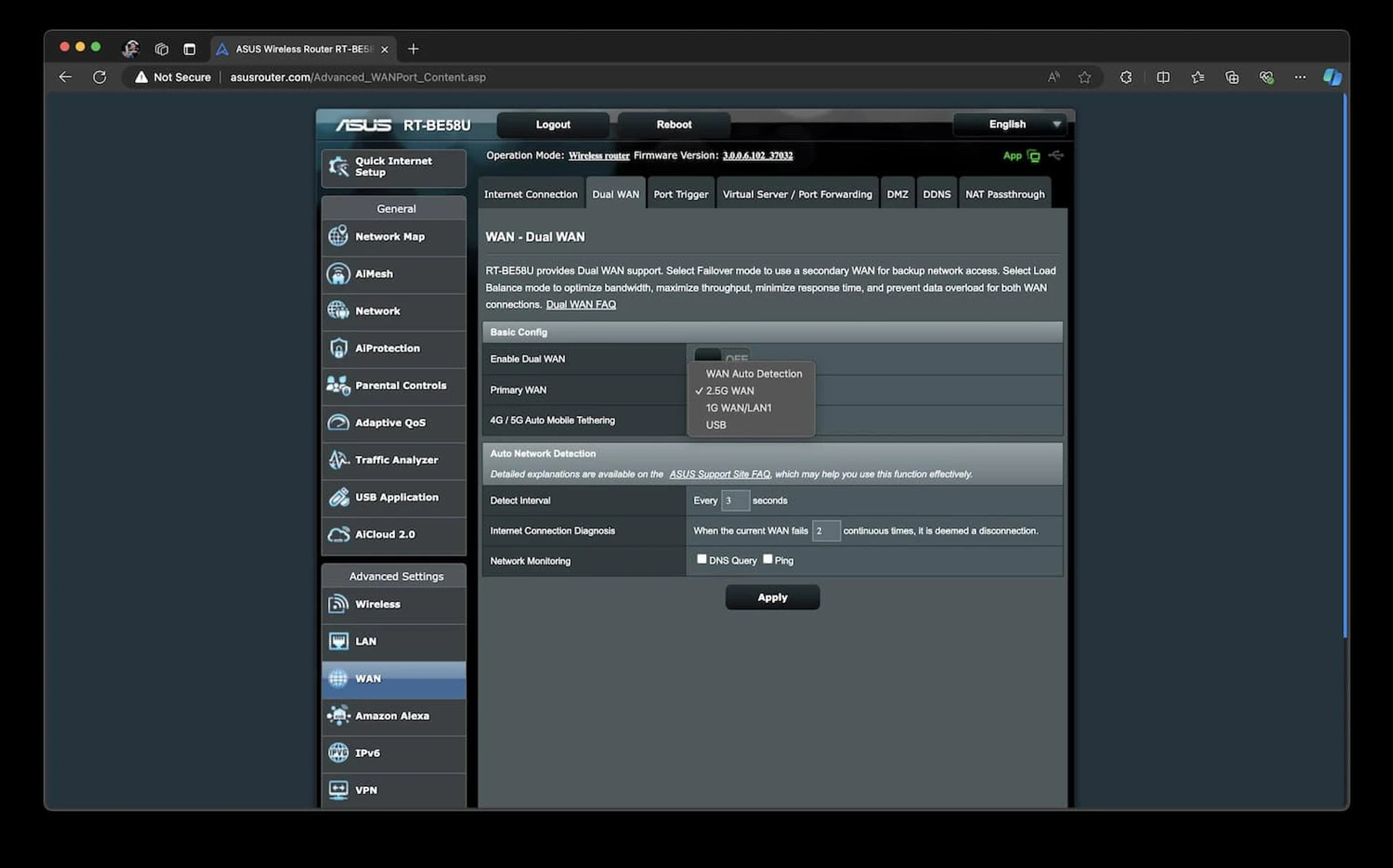The image size is (1393, 868).
Task: Click Wireless router operation mode link
Action: pos(599,156)
